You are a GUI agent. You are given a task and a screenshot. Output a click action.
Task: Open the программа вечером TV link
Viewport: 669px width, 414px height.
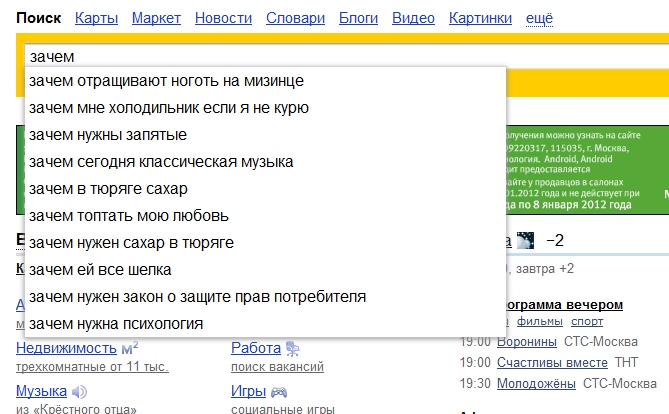562,305
